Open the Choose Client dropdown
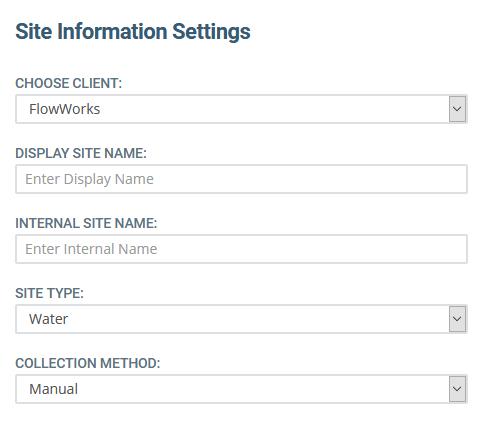Image resolution: width=483 pixels, height=428 pixels. (x=241, y=109)
